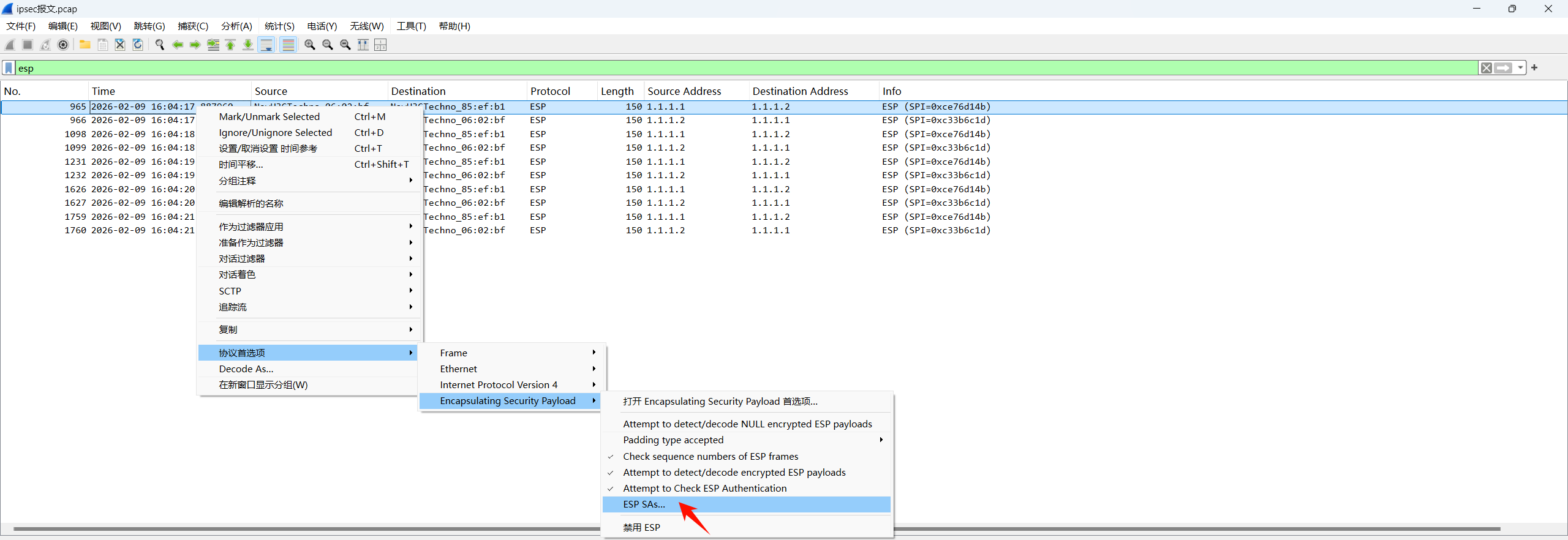This screenshot has width=1568, height=540.
Task: Clear the display filter with X button
Action: point(1487,68)
